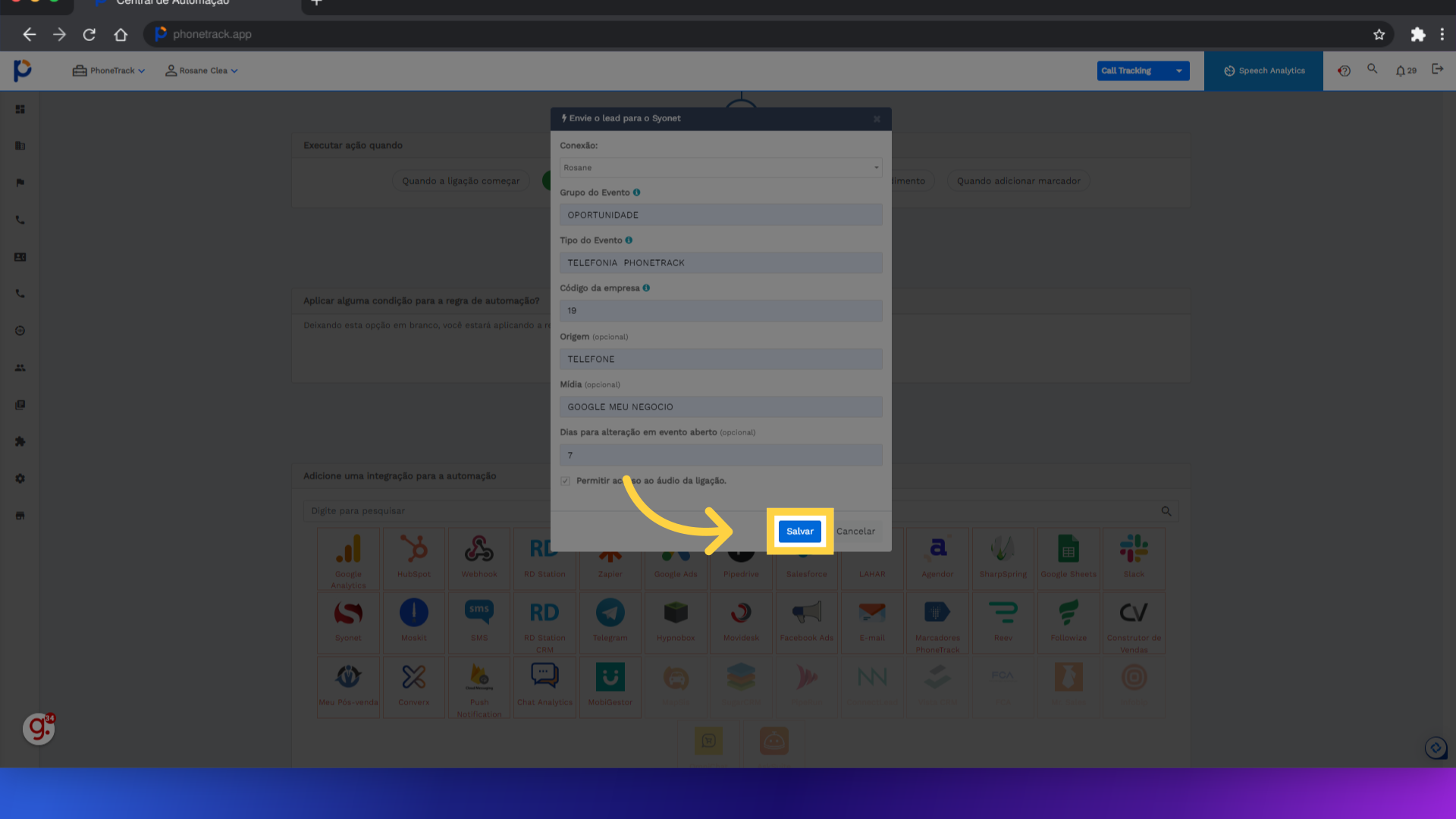Select the Hypnobox integration
This screenshot has height=819, width=1456.
[676, 623]
